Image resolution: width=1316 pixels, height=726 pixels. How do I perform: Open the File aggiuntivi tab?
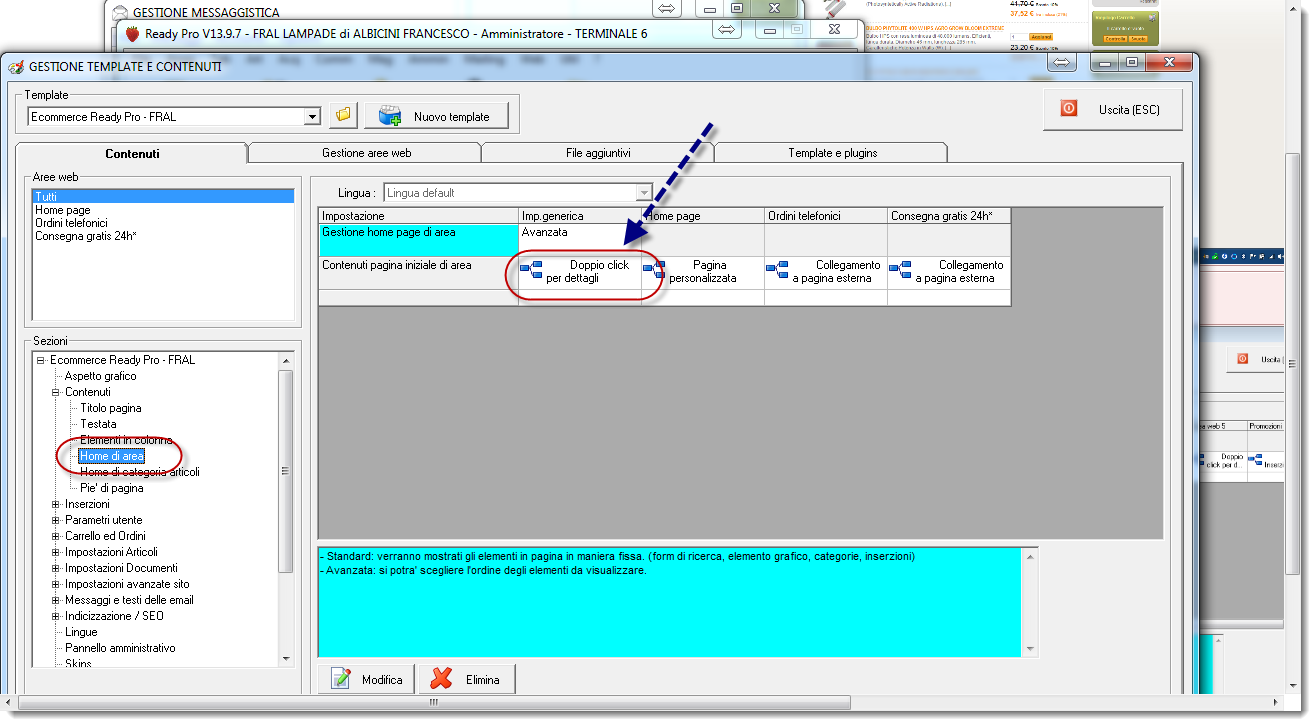[599, 153]
